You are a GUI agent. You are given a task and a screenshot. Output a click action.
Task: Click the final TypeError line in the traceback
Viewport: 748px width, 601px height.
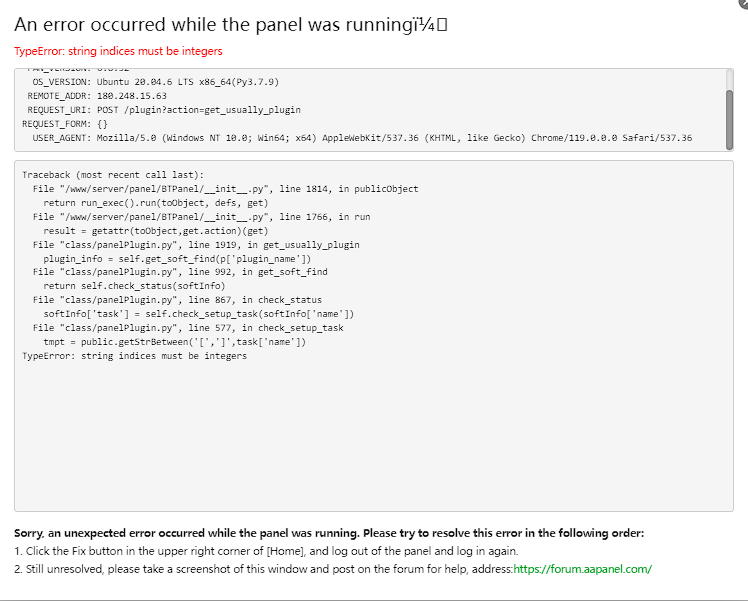134,356
